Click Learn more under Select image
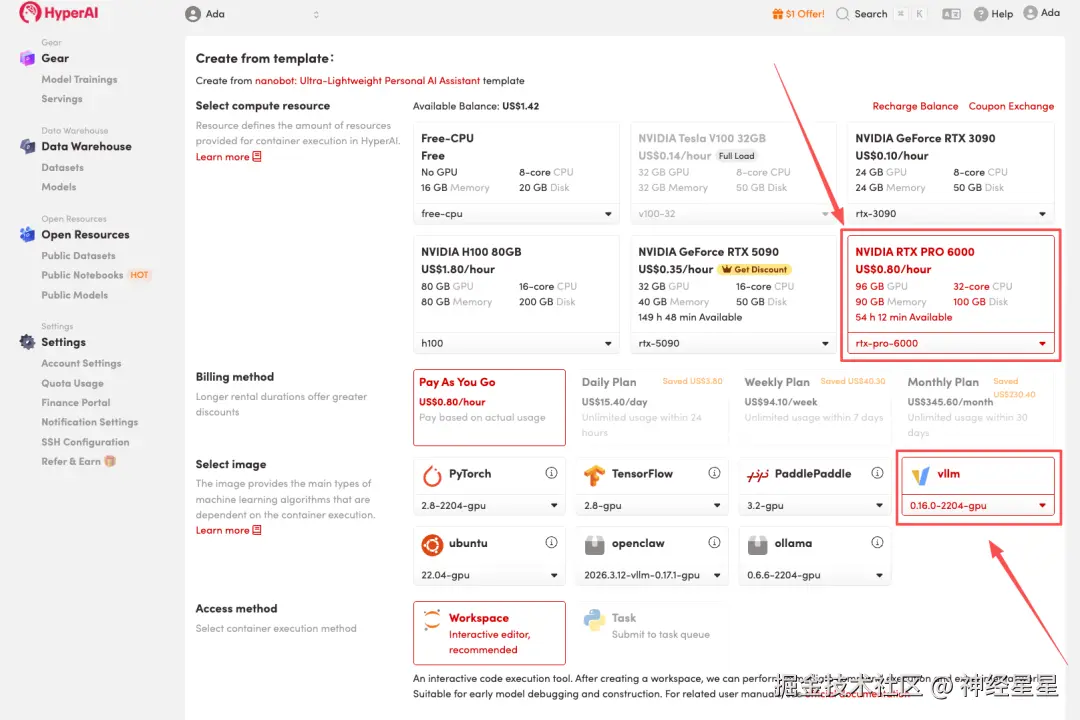1080x720 pixels. (228, 530)
